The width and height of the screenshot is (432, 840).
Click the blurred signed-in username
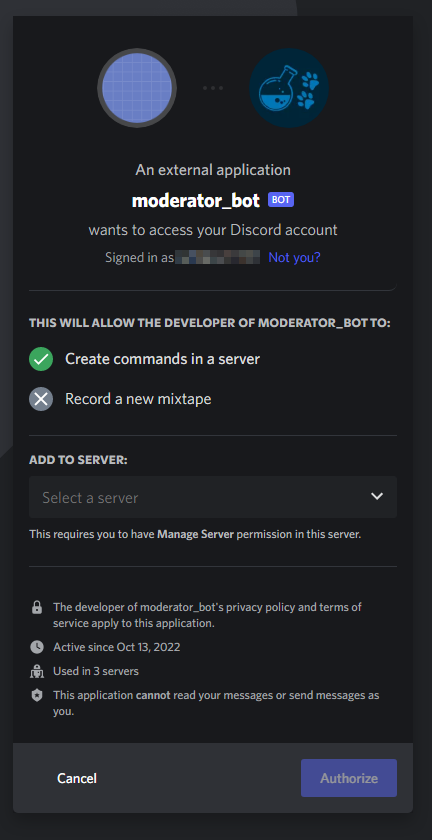click(218, 258)
